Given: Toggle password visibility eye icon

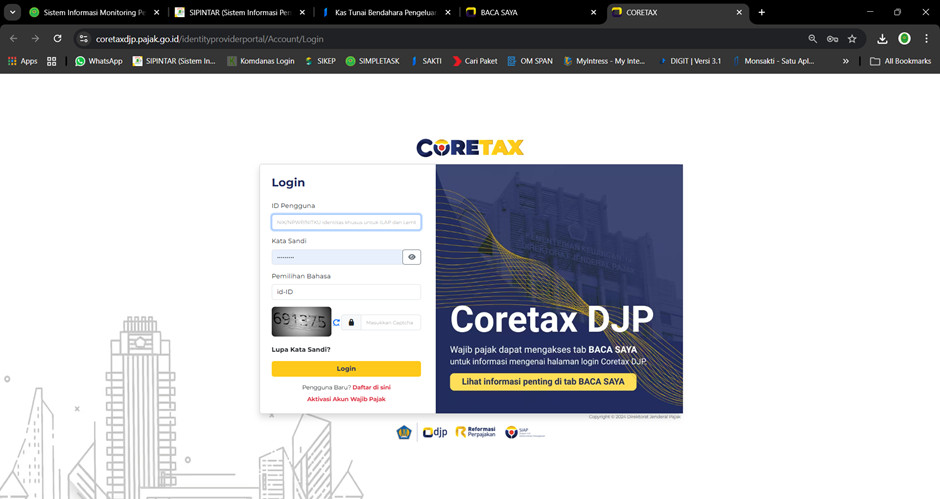Looking at the screenshot, I should [411, 257].
